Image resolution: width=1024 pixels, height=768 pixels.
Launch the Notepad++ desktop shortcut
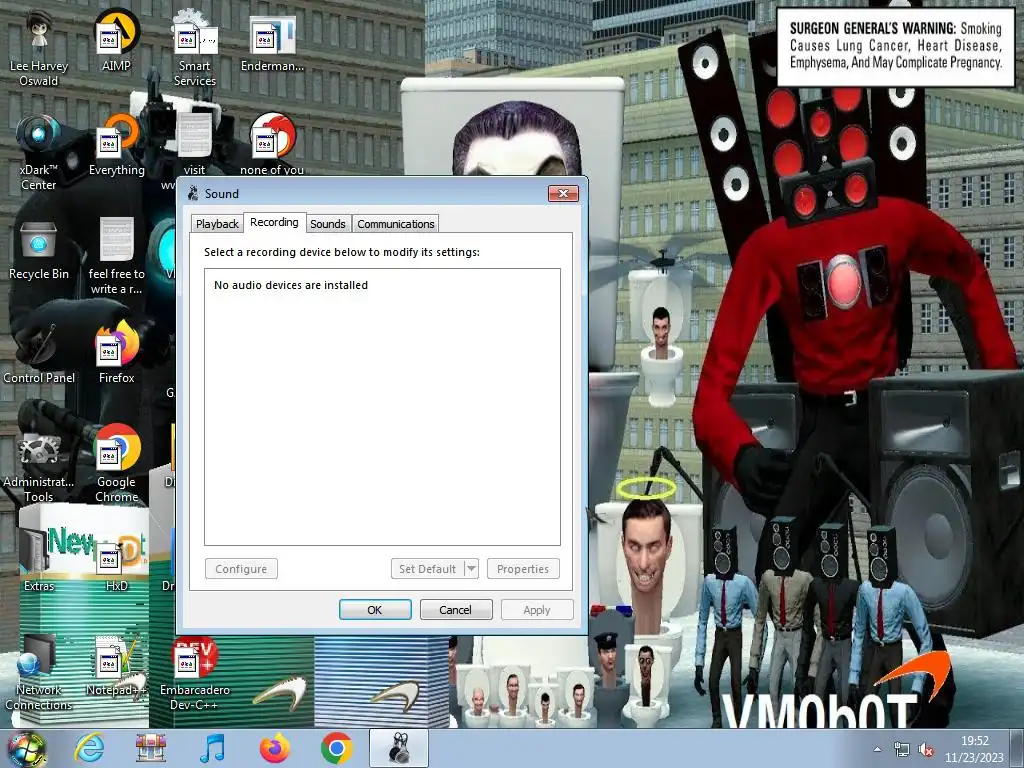click(x=116, y=666)
